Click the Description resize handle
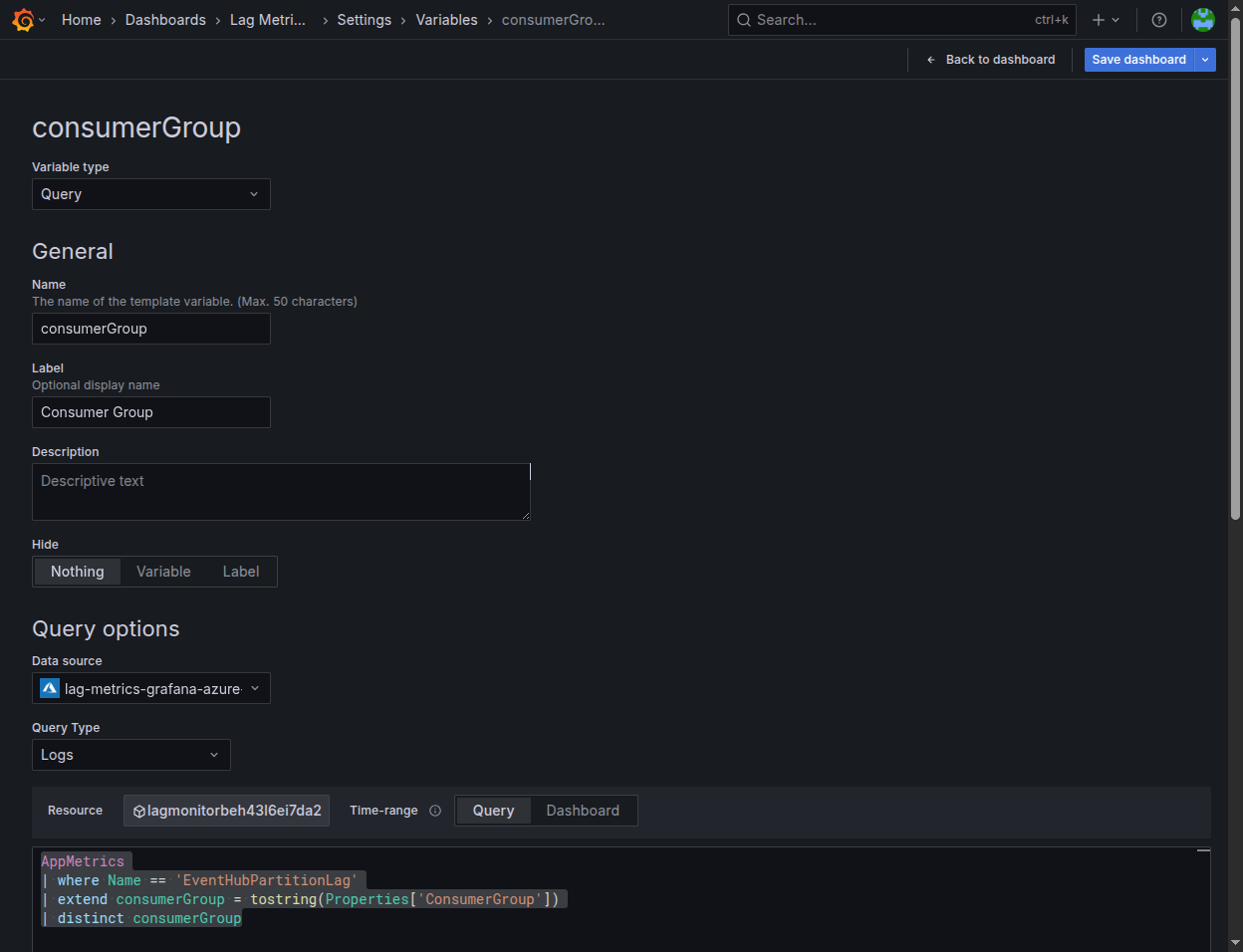1243x952 pixels. 525,515
